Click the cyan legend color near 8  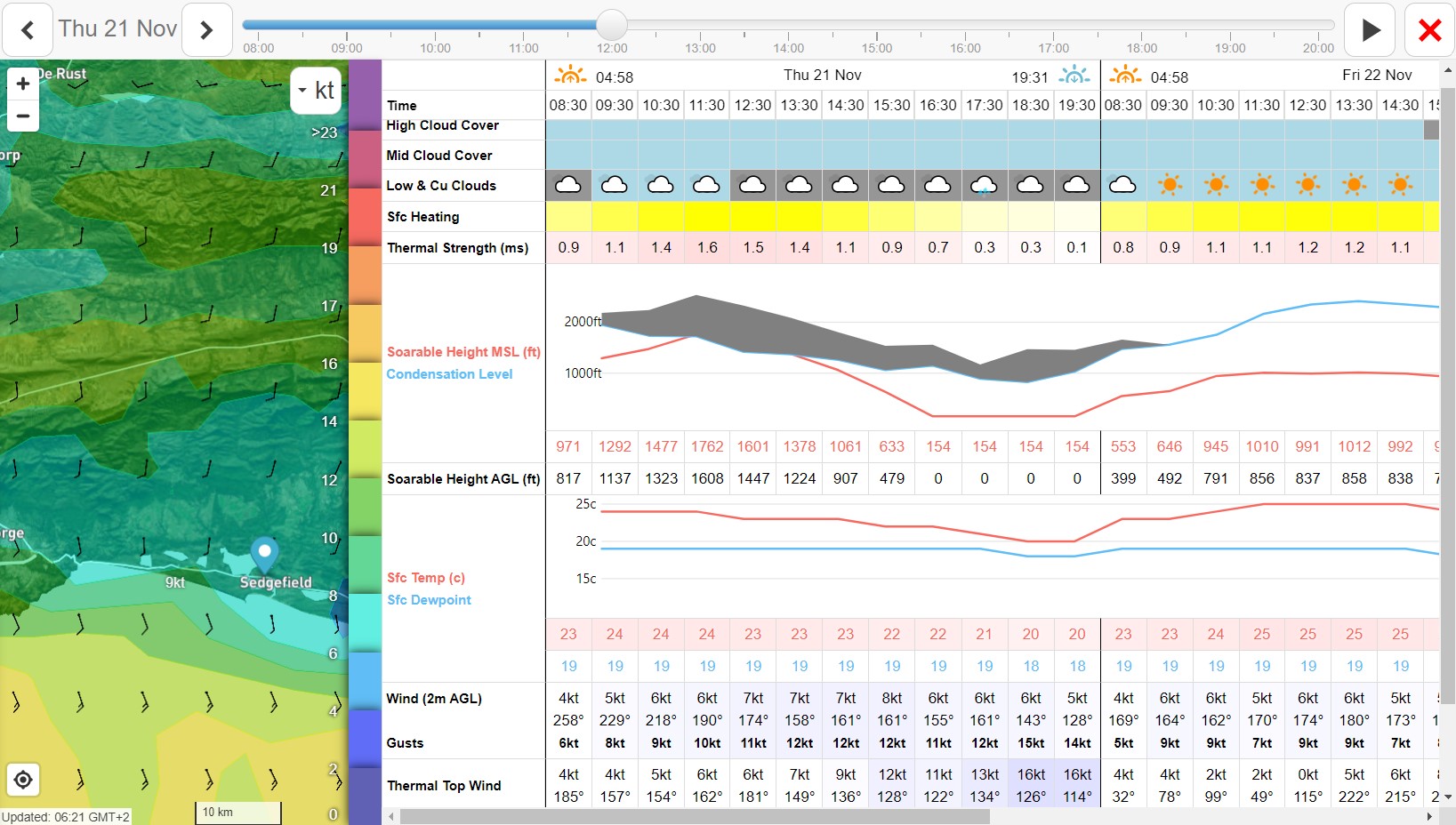point(365,622)
